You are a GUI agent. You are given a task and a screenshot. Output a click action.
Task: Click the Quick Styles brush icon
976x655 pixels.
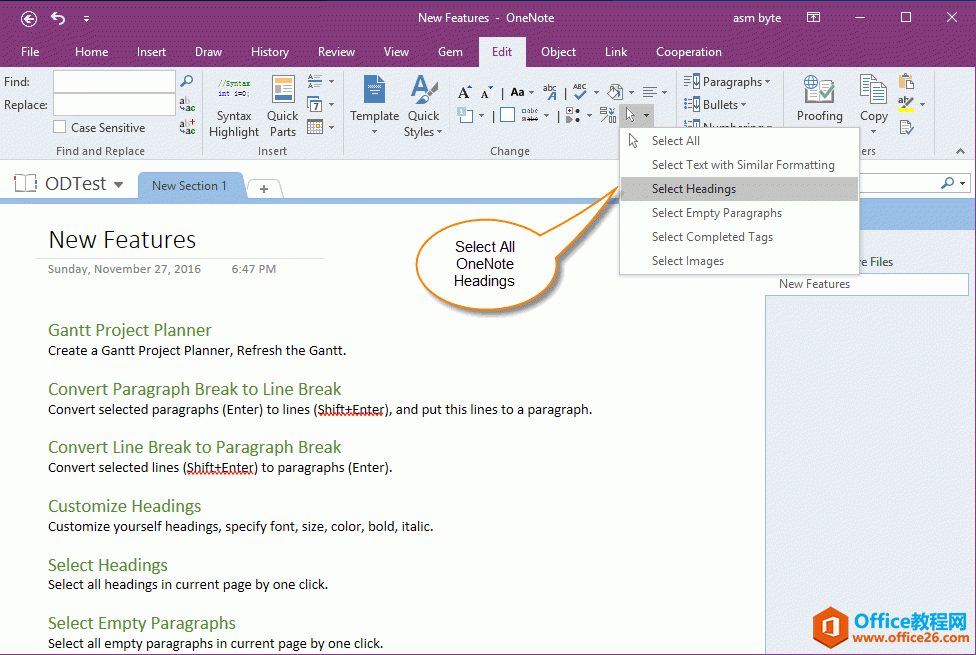coord(424,90)
